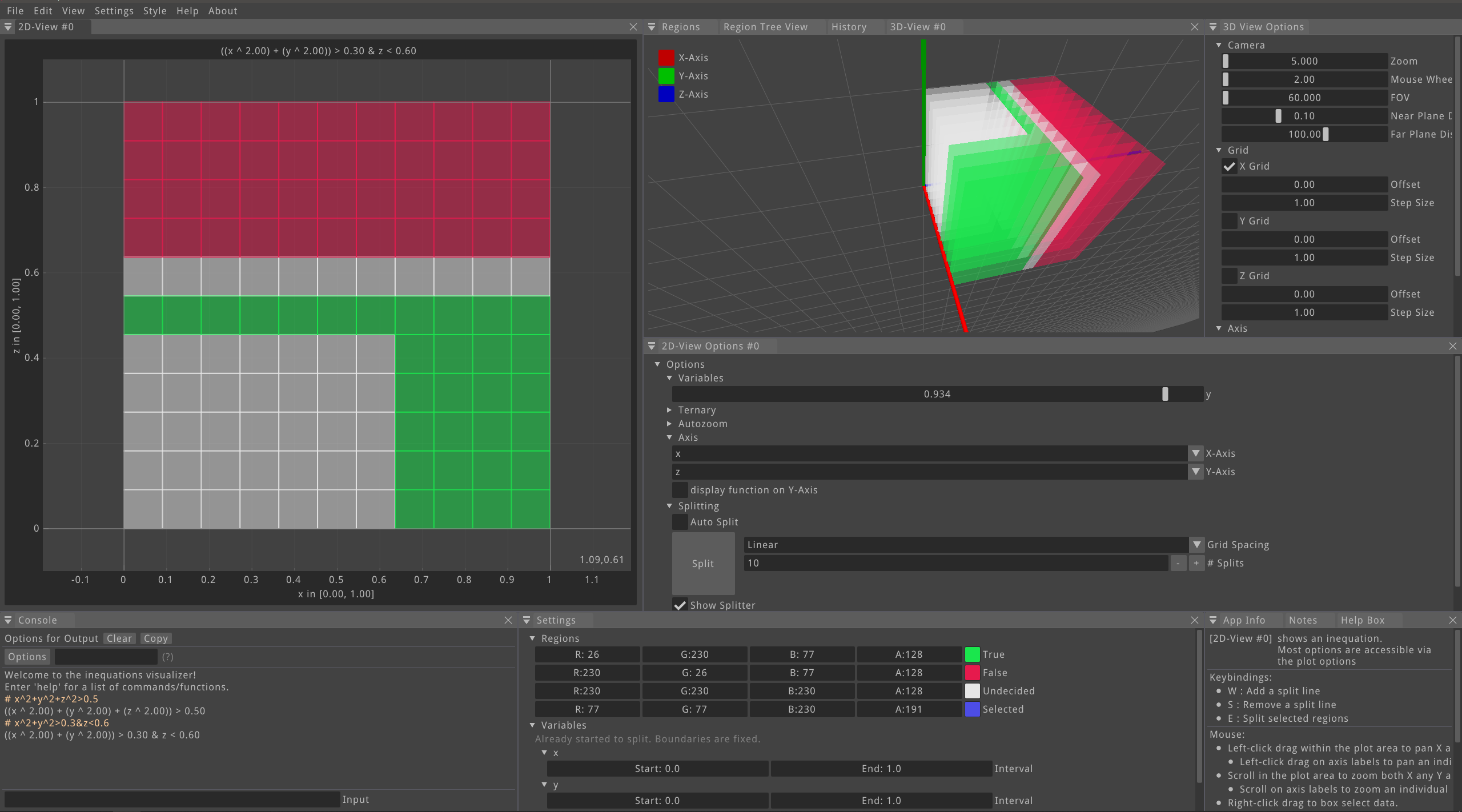Open the Grid Spacing Linear dropdown
This screenshot has width=1462, height=812.
pyautogui.click(x=1196, y=545)
